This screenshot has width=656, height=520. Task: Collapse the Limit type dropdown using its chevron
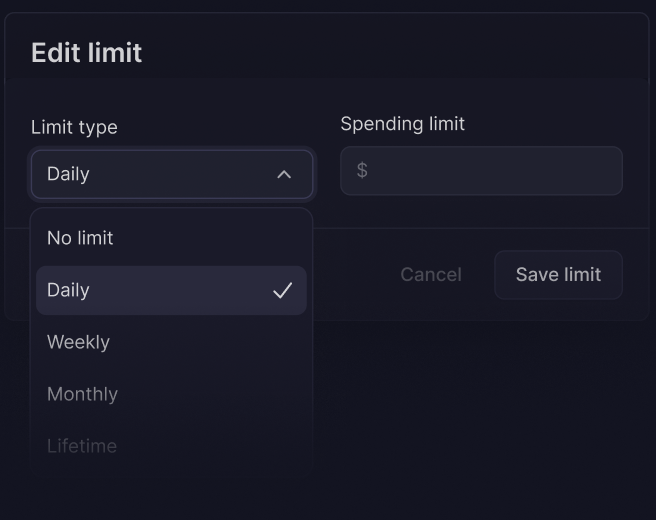[x=284, y=174]
